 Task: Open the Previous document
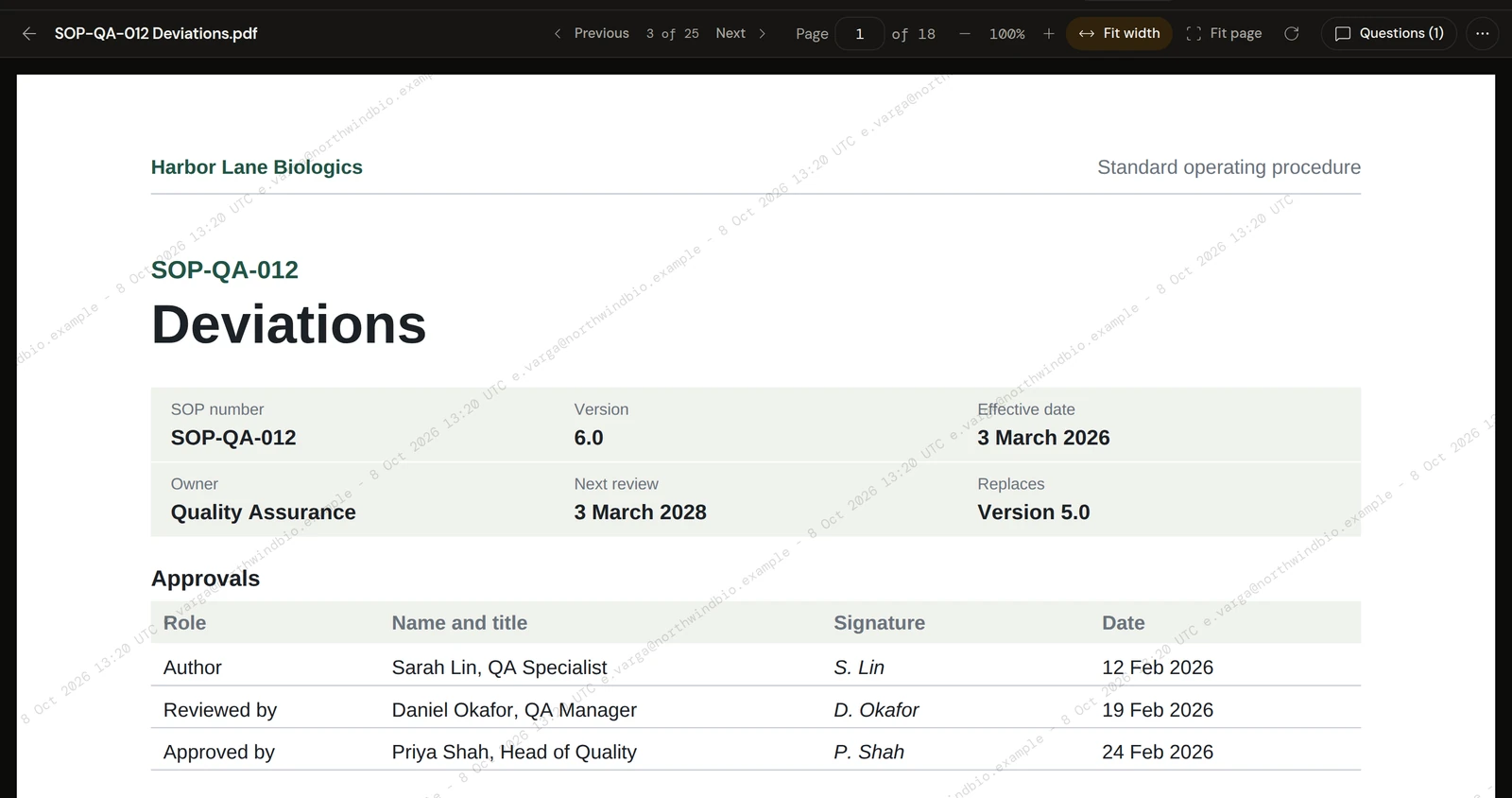[592, 34]
